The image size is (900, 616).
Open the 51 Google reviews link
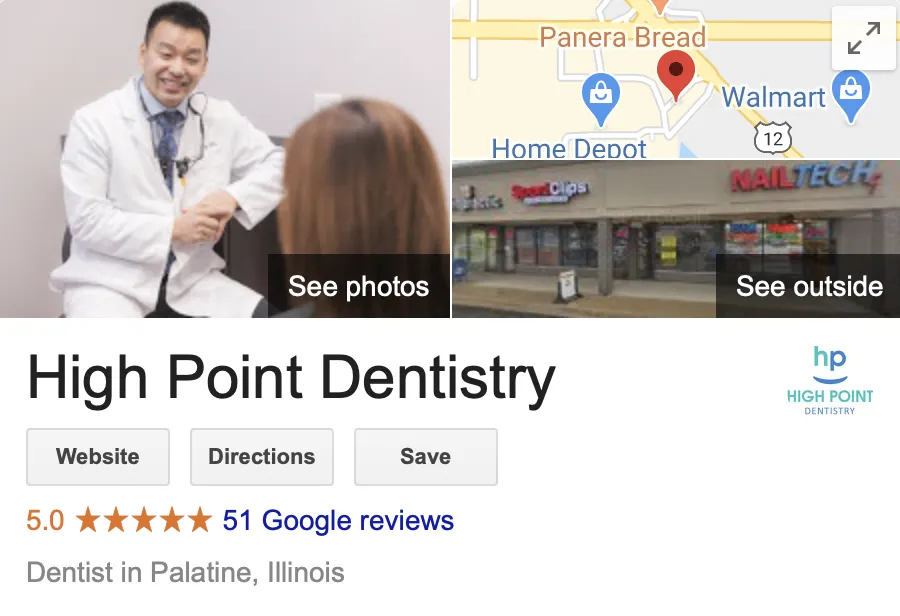pos(338,521)
